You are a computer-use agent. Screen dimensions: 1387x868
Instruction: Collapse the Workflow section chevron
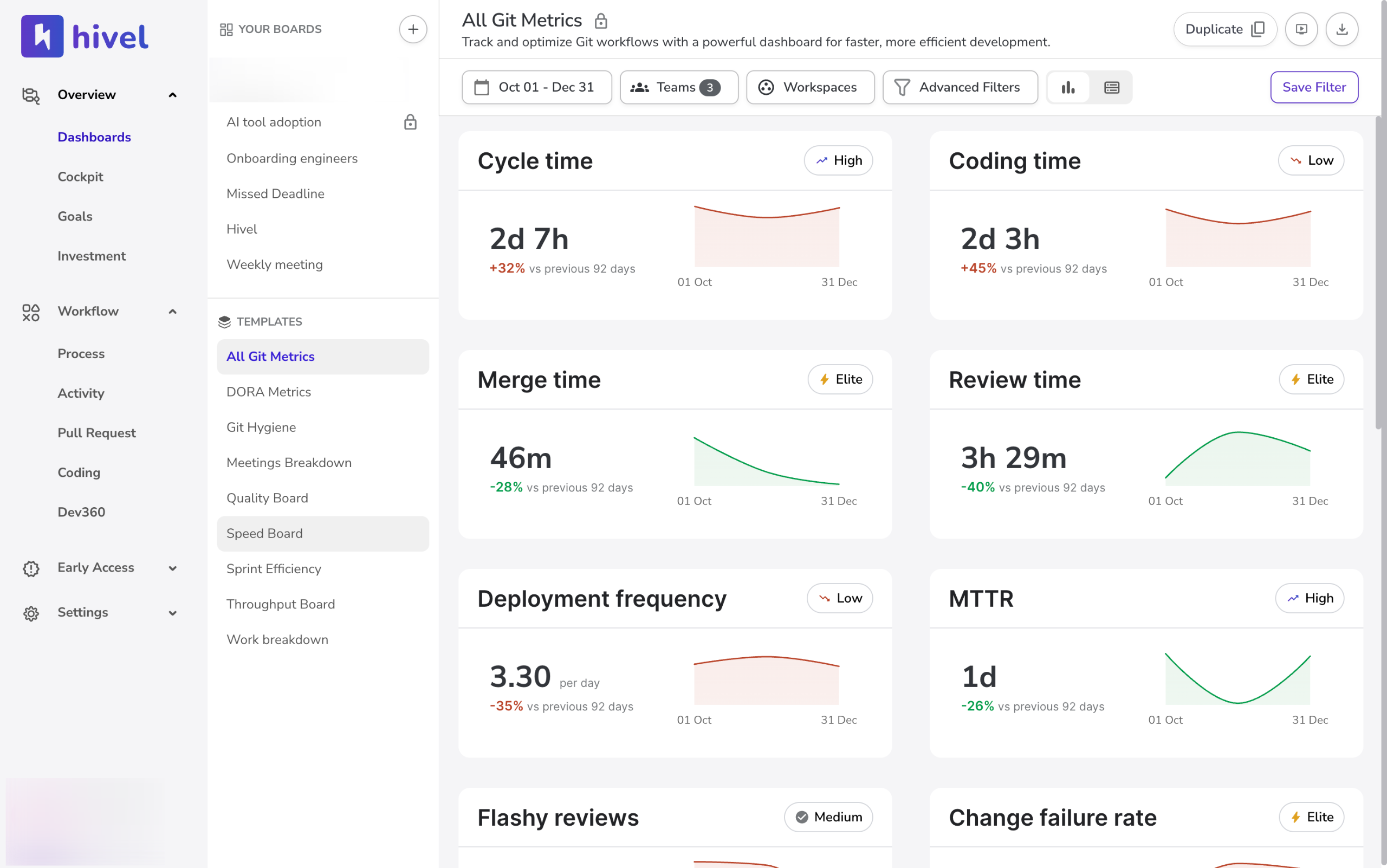click(x=172, y=311)
